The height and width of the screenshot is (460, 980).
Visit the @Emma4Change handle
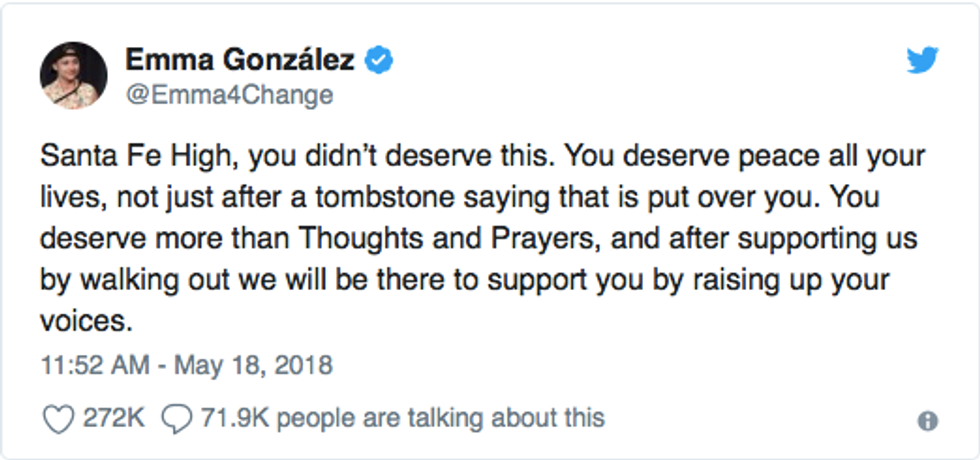tap(228, 95)
